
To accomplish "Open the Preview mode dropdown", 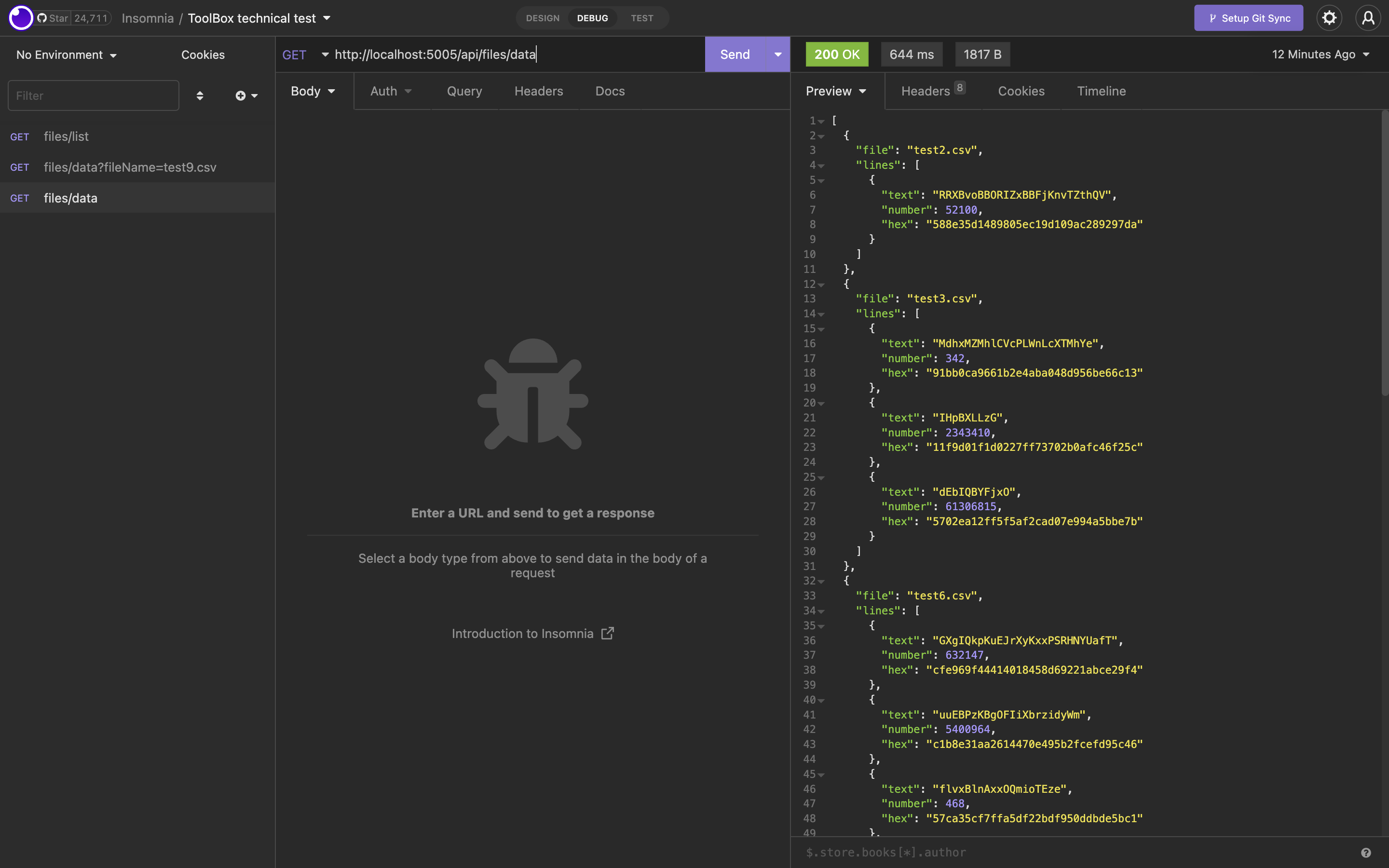I will tap(835, 91).
